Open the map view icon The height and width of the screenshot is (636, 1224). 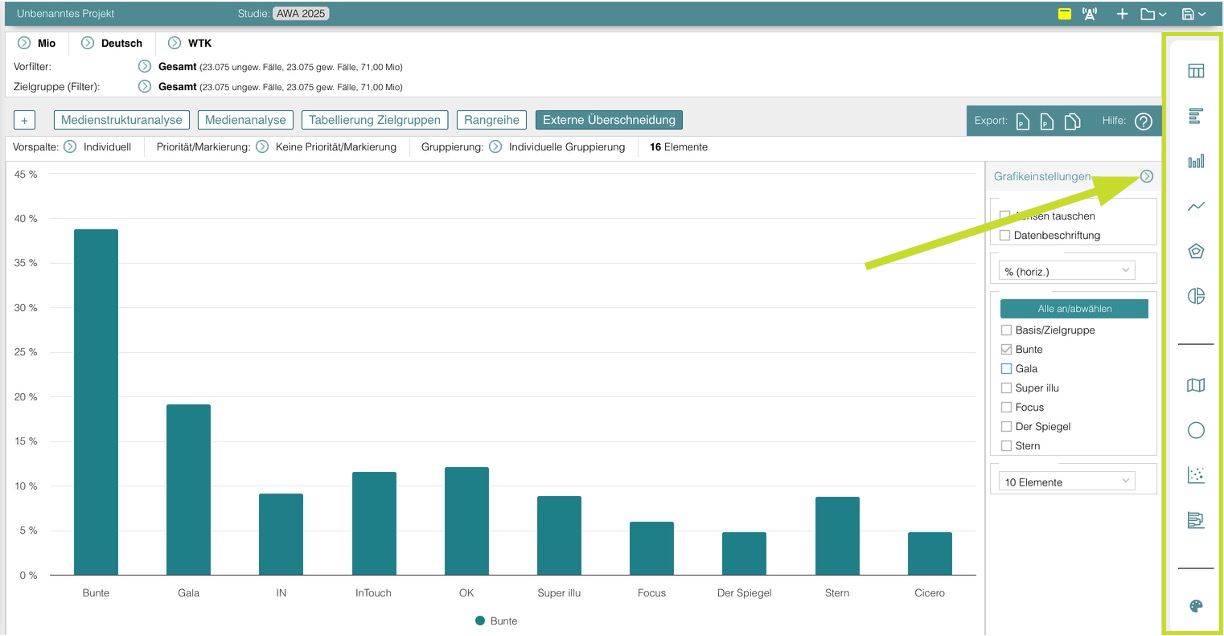coord(1195,386)
